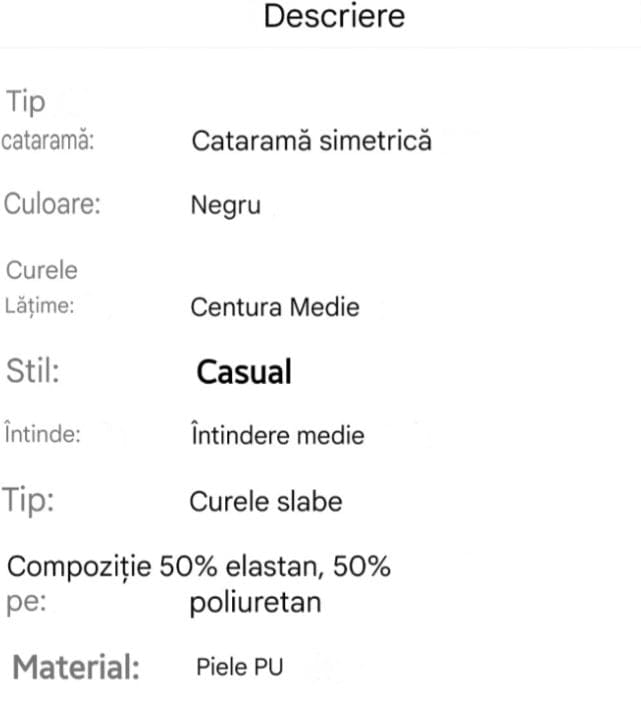The height and width of the screenshot is (710, 641).
Task: Click the word poliuretan
Action: coord(255,603)
